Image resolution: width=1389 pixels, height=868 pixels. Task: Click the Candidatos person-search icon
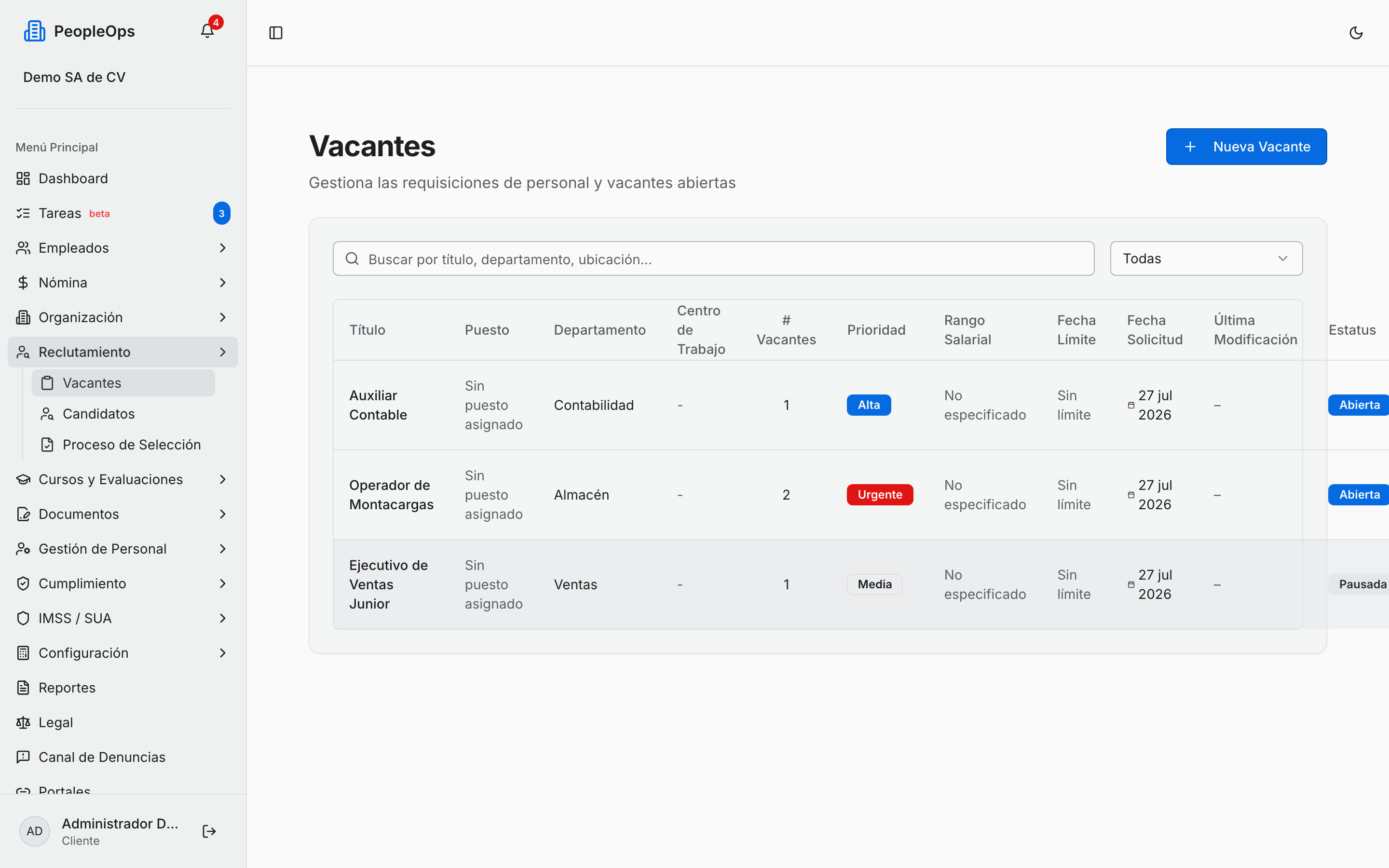coord(47,414)
